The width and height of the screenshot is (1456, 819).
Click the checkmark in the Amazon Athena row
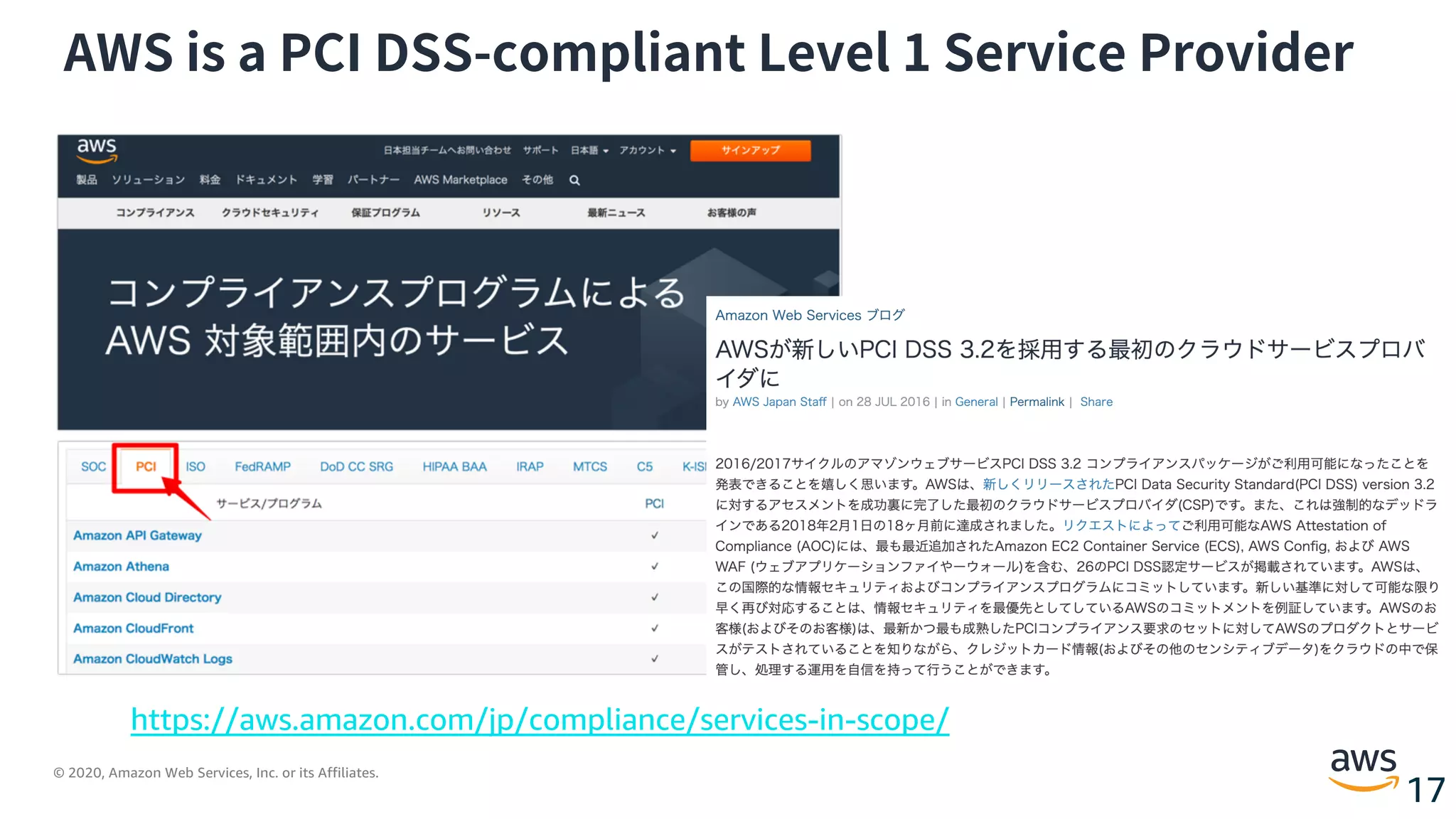click(x=654, y=567)
